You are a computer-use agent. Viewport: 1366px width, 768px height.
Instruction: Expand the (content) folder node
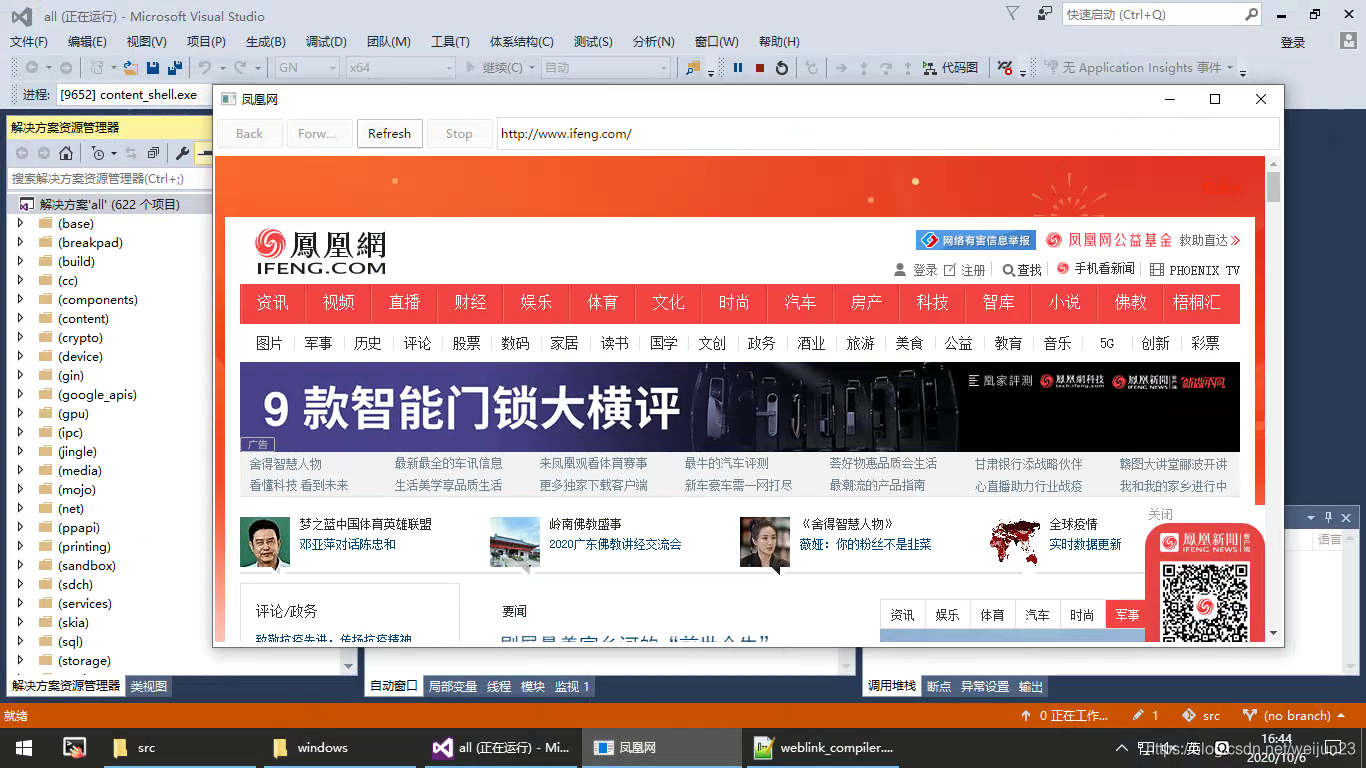pyautogui.click(x=20, y=319)
